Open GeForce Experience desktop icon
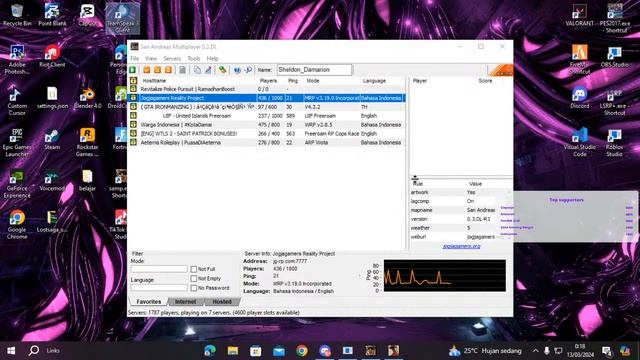Image resolution: width=640 pixels, height=360 pixels. (17, 184)
